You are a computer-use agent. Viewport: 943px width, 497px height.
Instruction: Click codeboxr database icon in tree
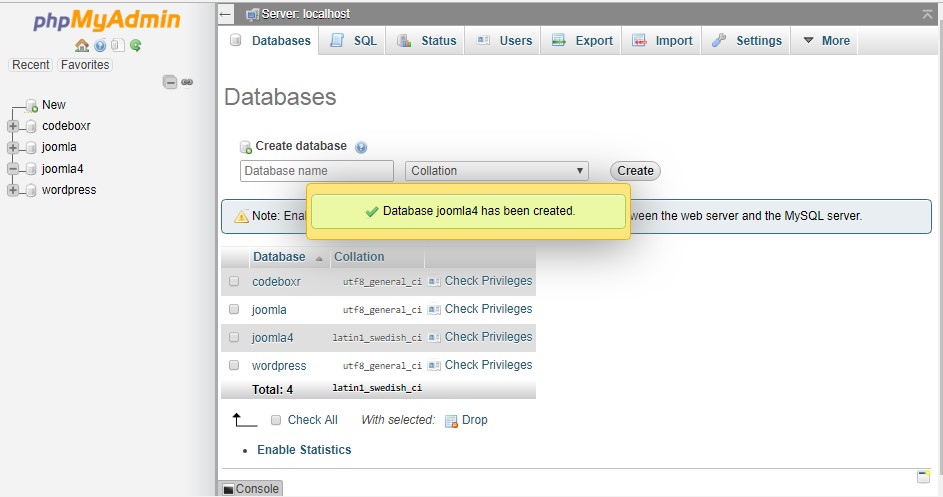(31, 126)
